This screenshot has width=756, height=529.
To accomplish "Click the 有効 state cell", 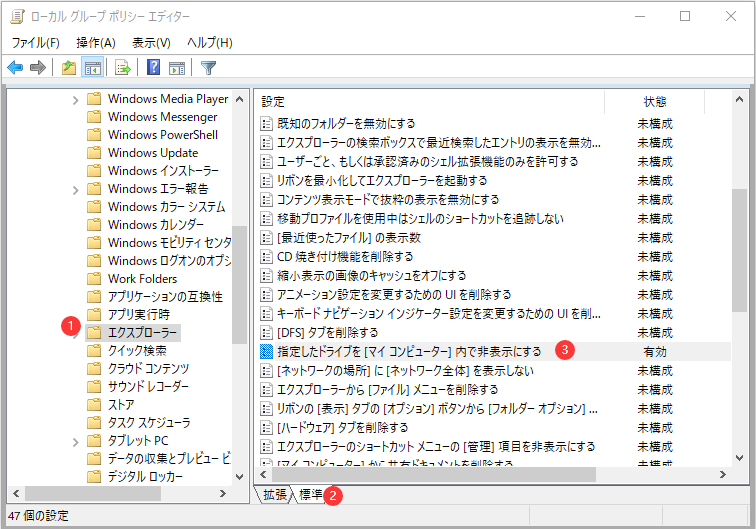I will coord(655,352).
